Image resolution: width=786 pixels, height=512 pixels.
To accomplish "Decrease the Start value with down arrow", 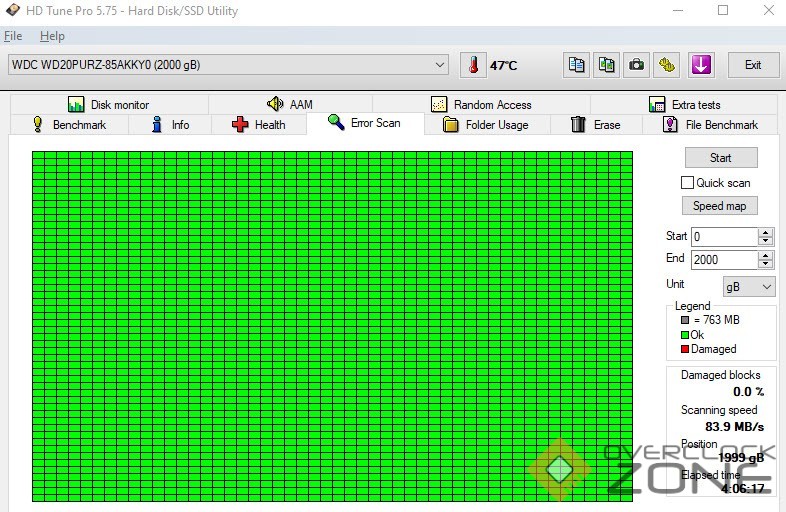I will pyautogui.click(x=765, y=241).
